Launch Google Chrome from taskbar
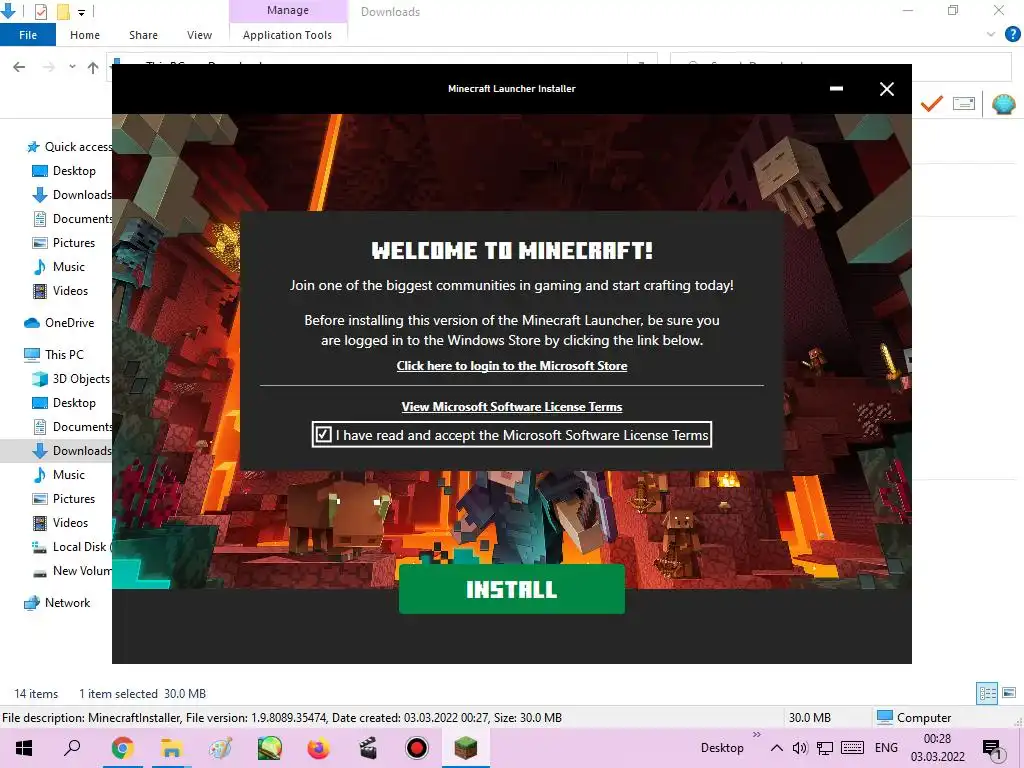The height and width of the screenshot is (768, 1024). coord(122,748)
